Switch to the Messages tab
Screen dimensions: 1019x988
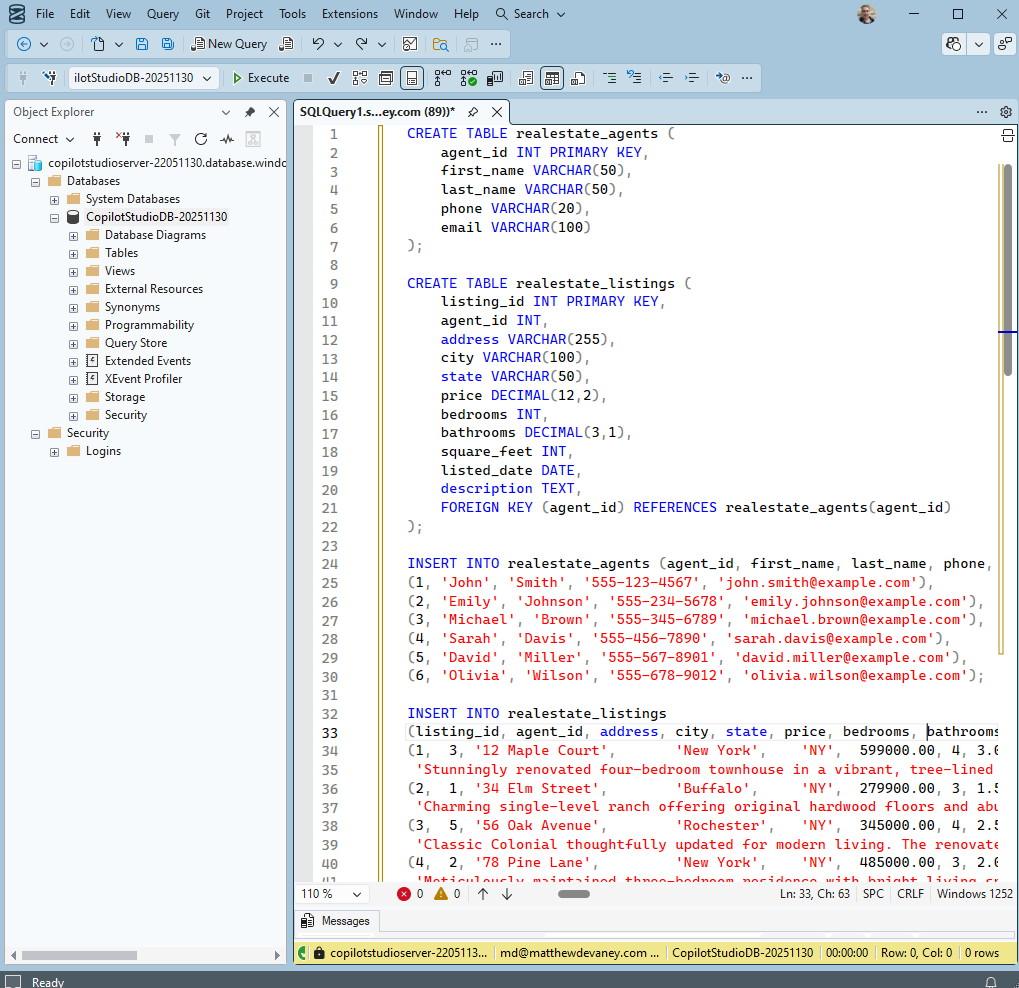pyautogui.click(x=336, y=921)
